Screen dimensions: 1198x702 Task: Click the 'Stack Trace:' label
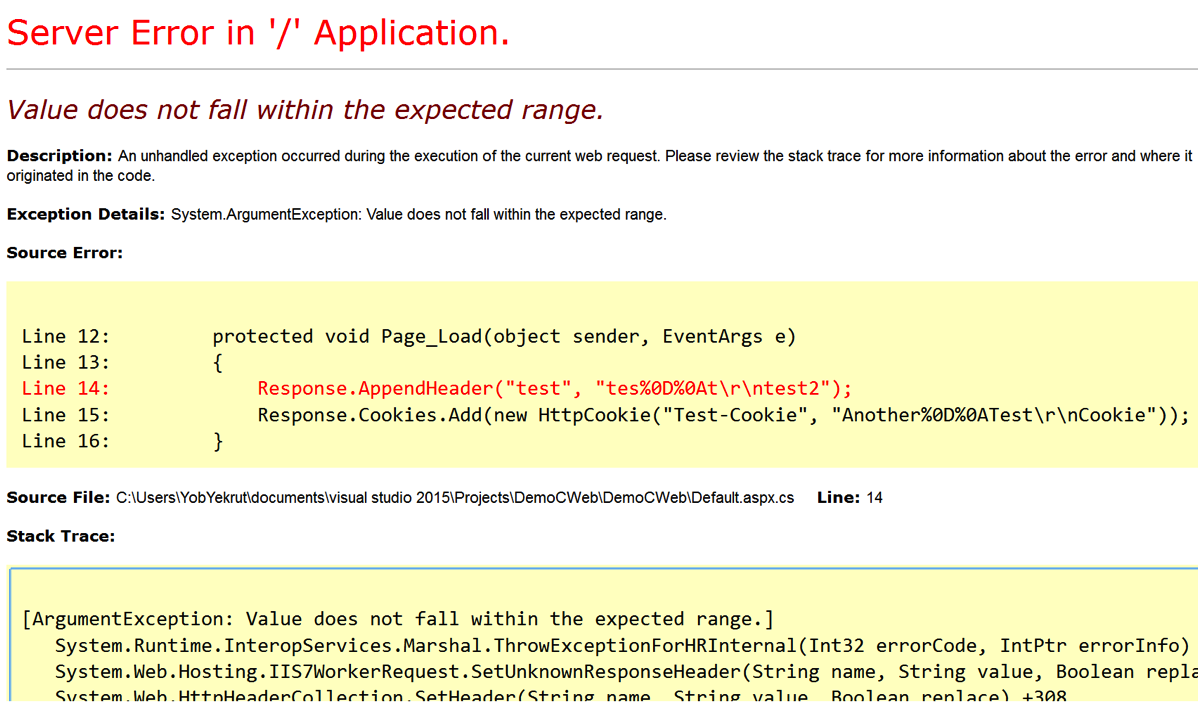[61, 536]
